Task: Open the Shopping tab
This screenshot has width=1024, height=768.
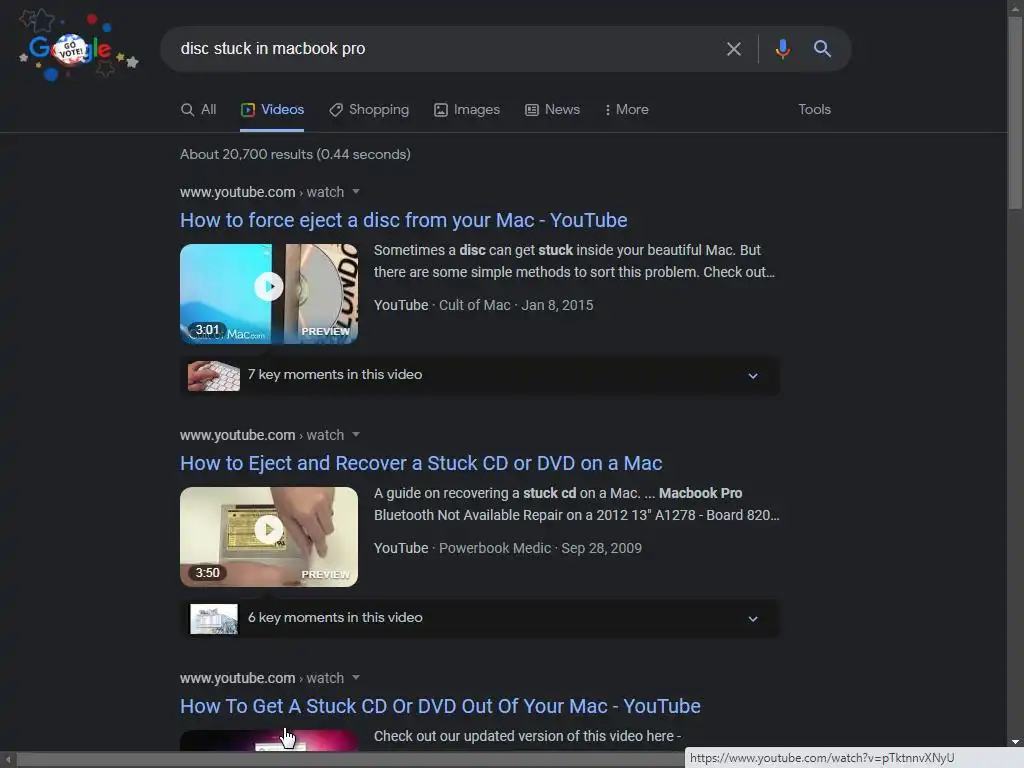Action: (369, 110)
